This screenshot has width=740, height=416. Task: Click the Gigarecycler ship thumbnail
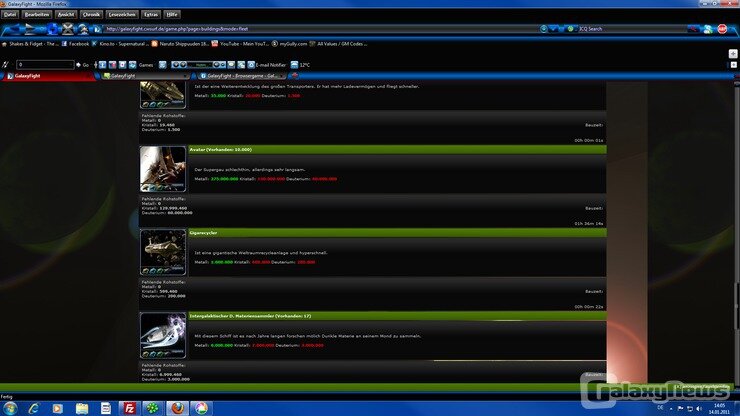tap(163, 252)
